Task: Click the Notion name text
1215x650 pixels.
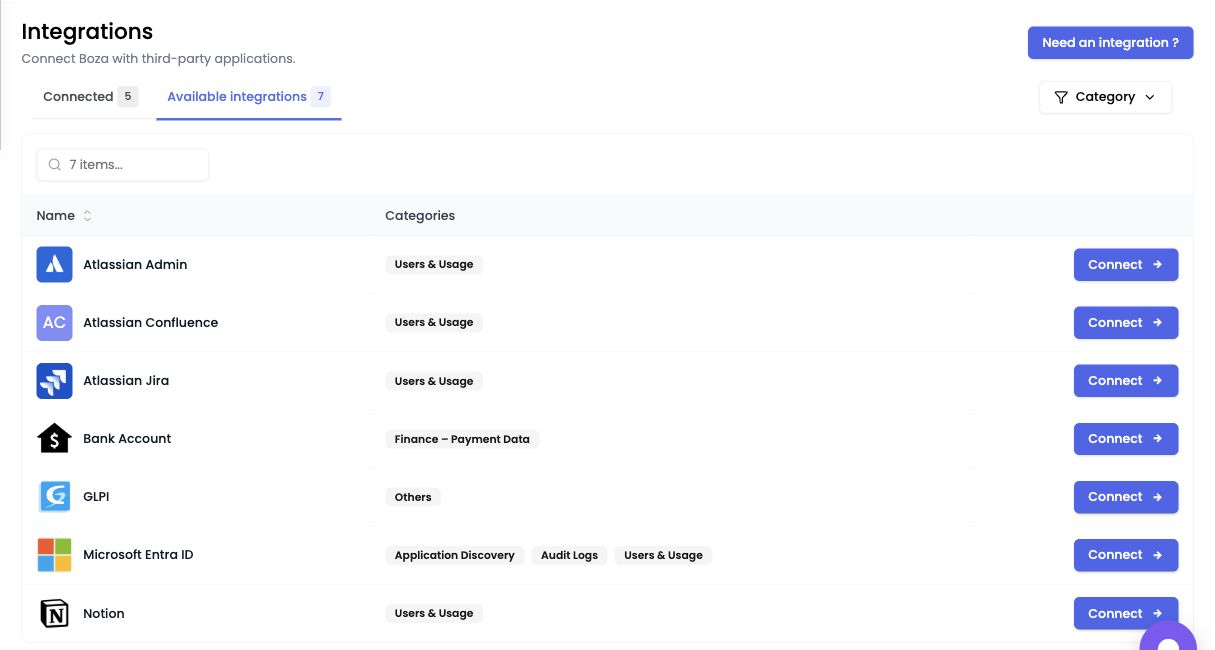Action: tap(104, 613)
